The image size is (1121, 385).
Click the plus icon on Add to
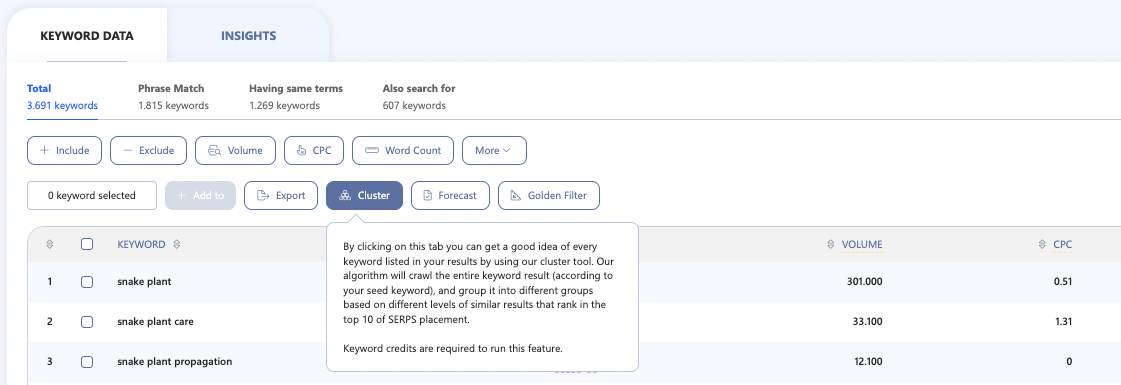tap(182, 196)
